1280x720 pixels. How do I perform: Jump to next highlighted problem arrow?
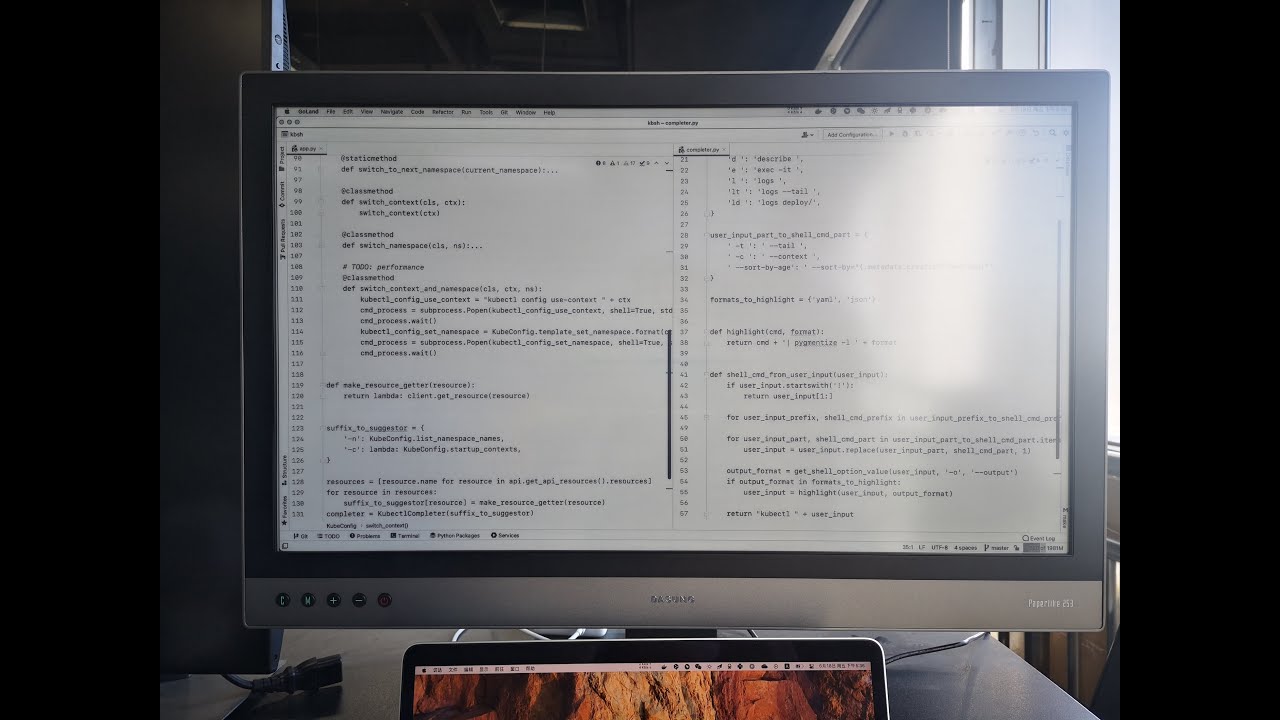pos(666,162)
